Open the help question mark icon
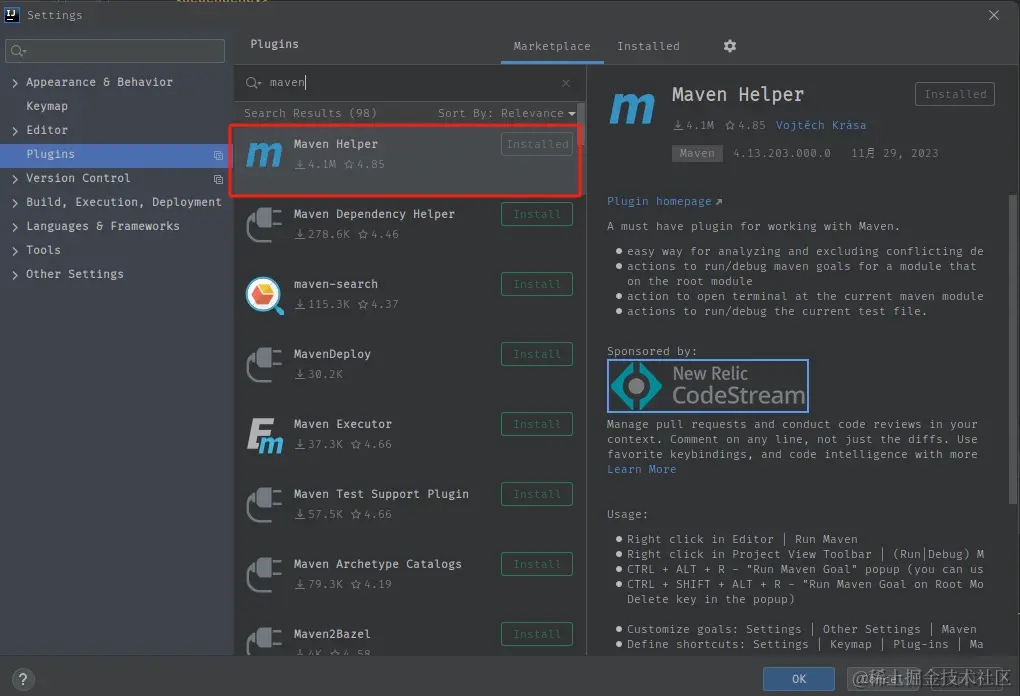This screenshot has width=1020, height=696. click(23, 679)
